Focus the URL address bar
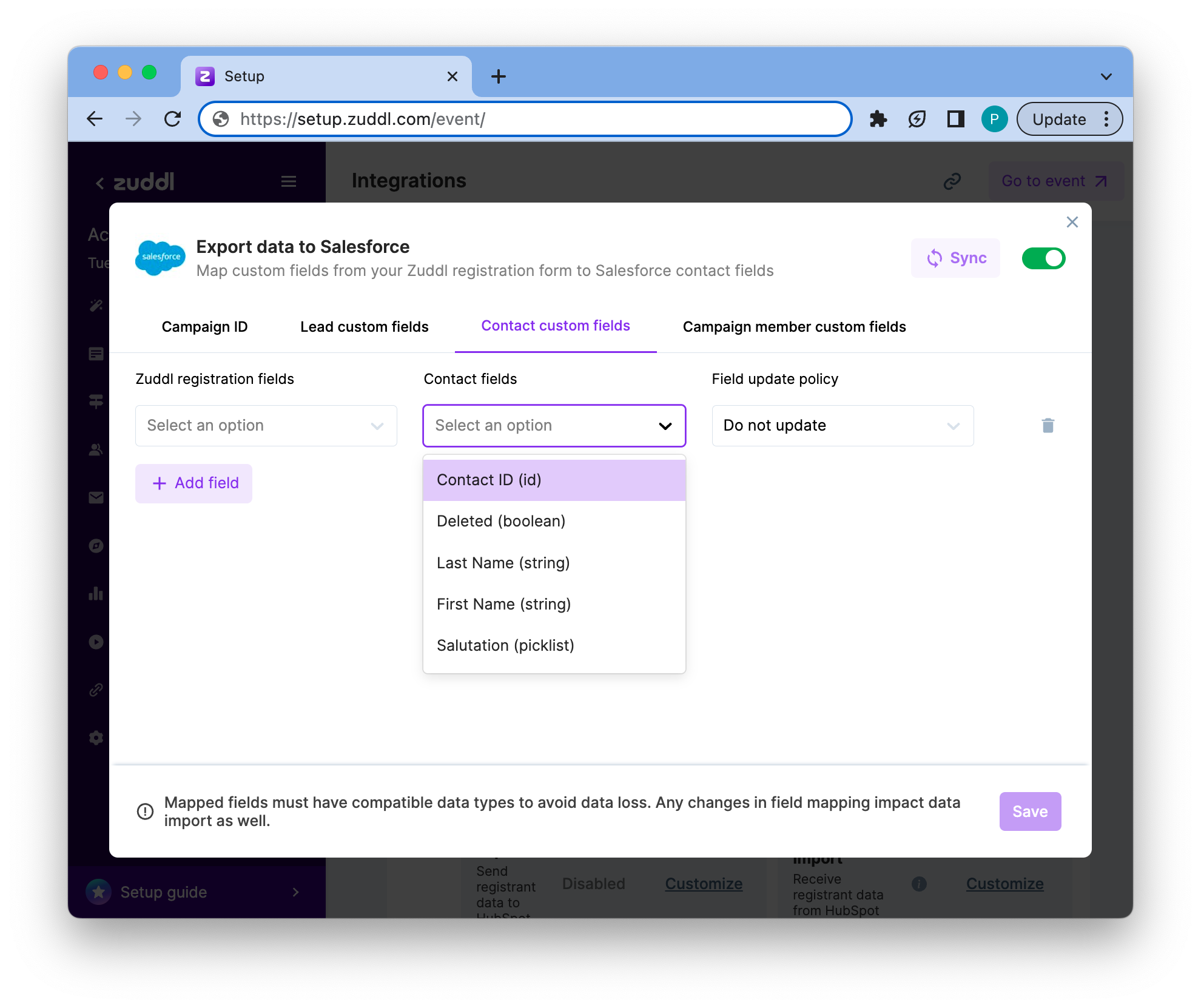Screen dimensions: 1201x1008 coord(525,119)
